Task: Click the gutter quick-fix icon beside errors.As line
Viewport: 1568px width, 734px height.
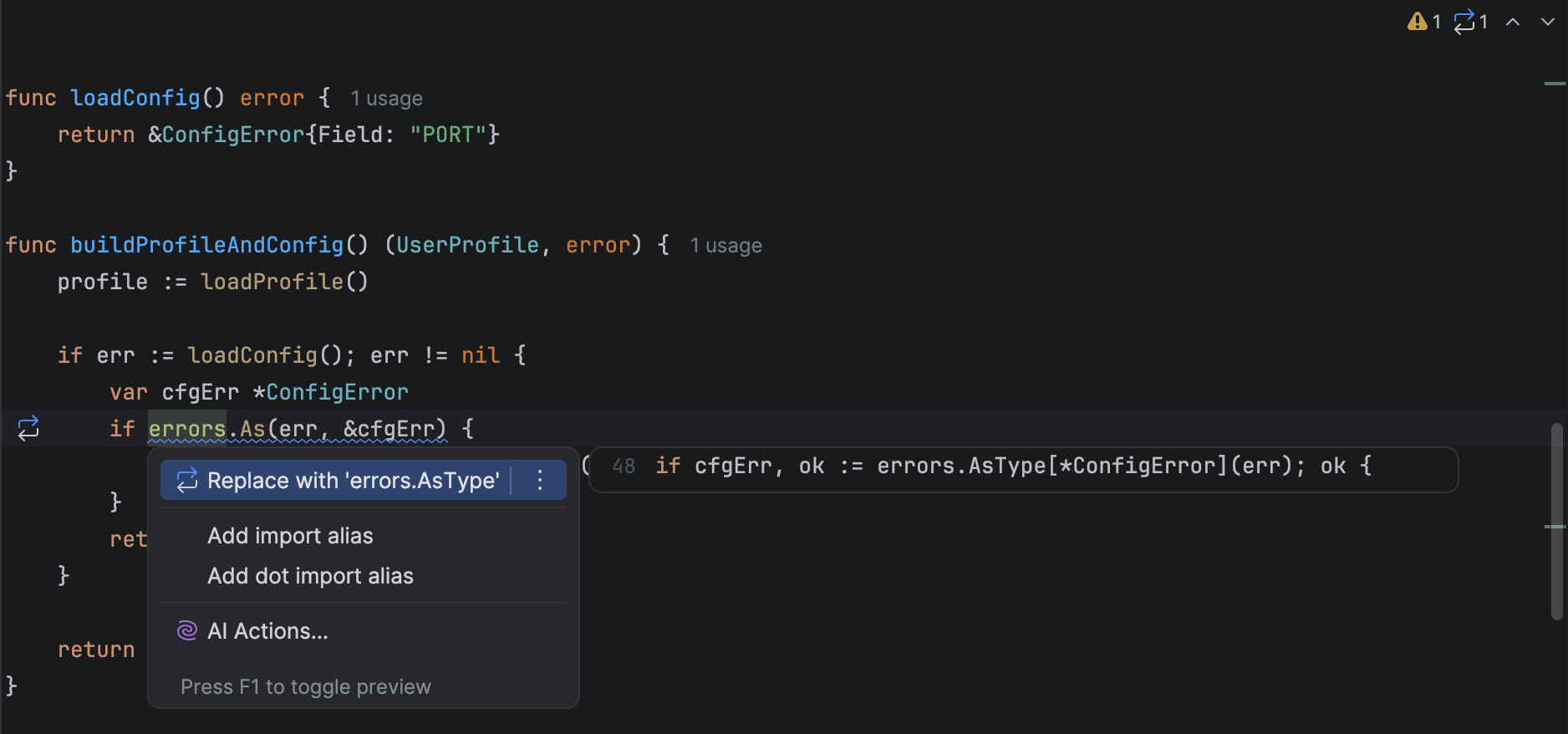Action: point(28,428)
